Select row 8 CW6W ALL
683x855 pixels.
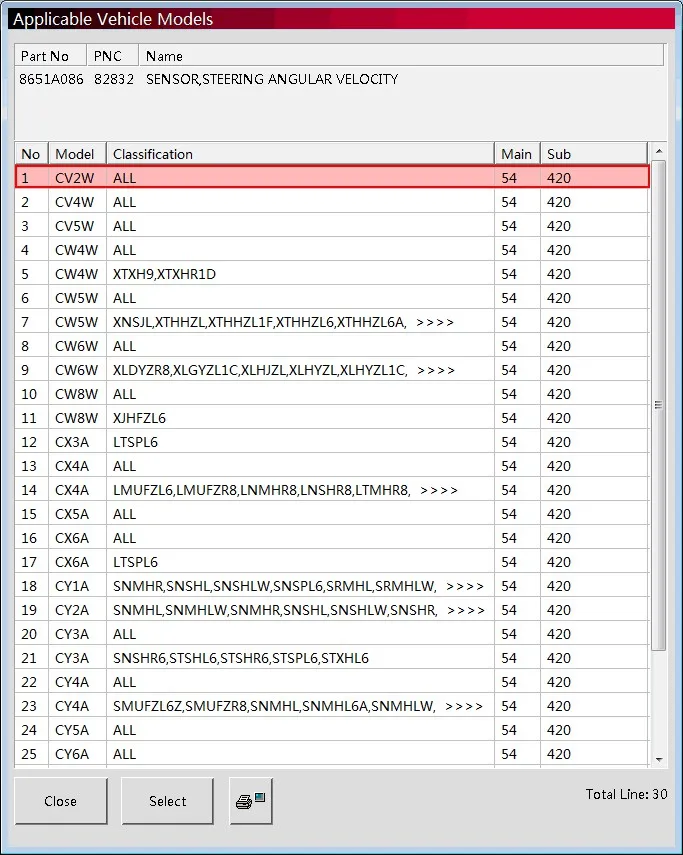pos(332,346)
